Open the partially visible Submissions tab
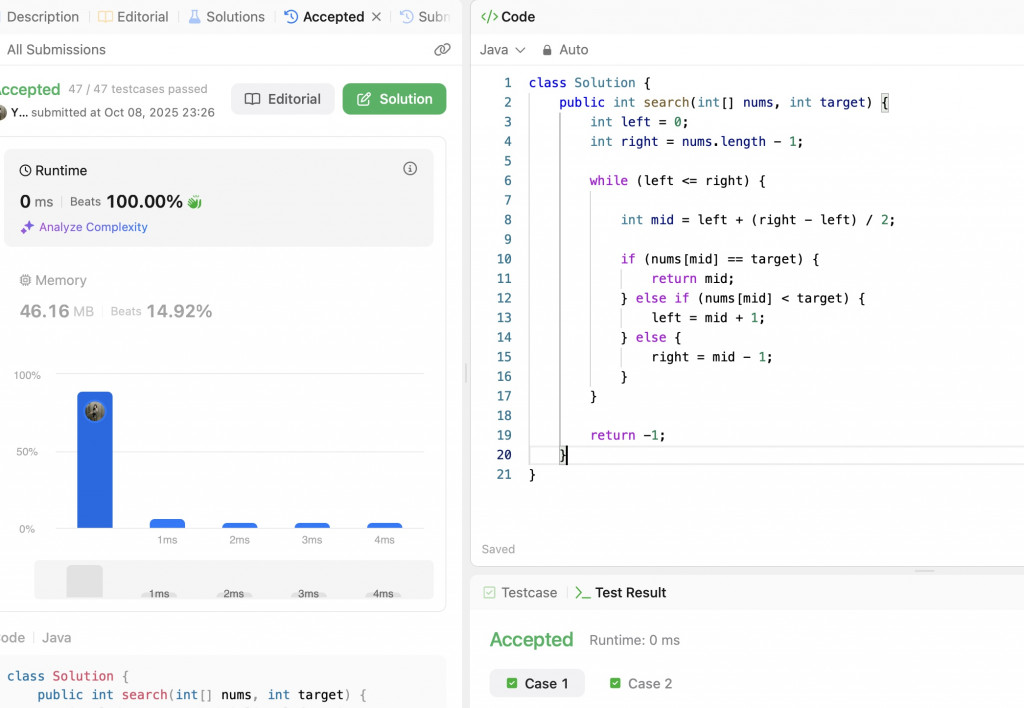 click(425, 16)
